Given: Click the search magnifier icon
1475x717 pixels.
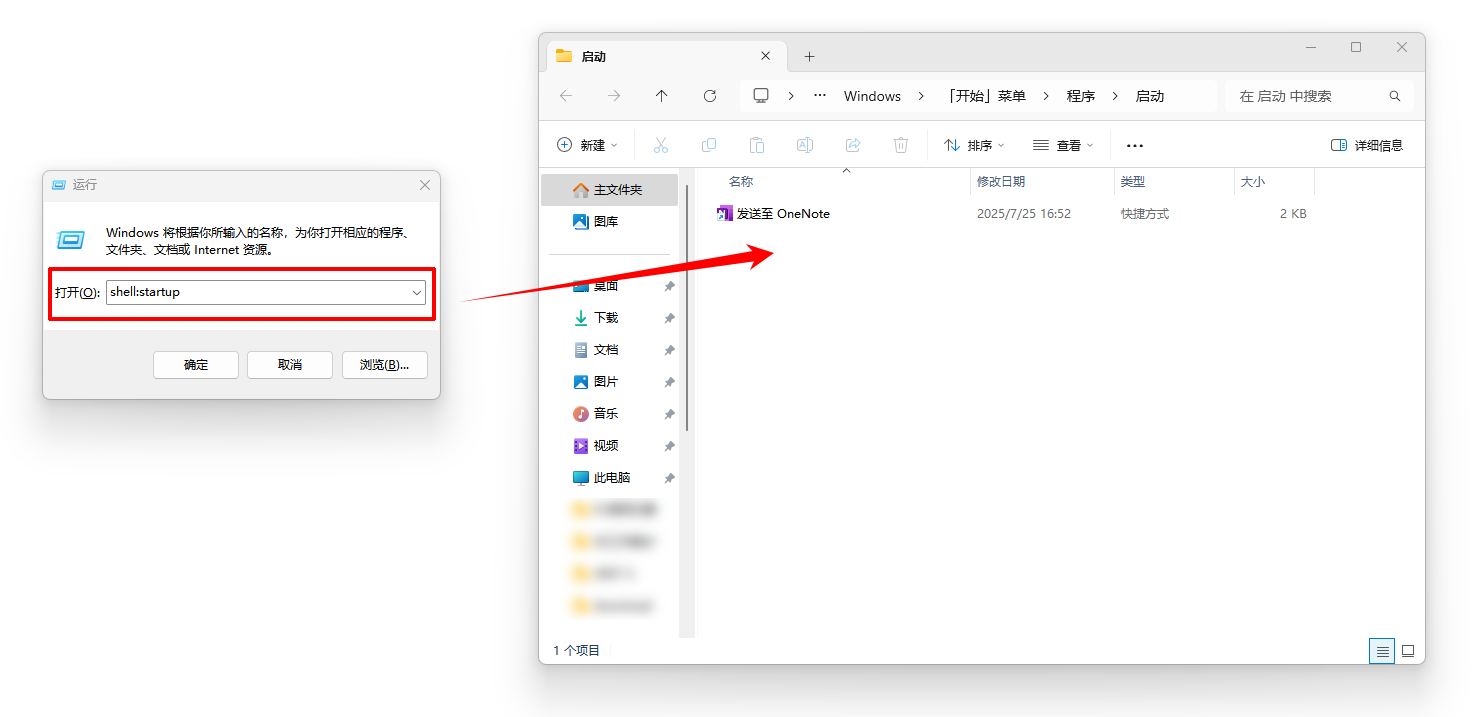Looking at the screenshot, I should coord(1395,96).
